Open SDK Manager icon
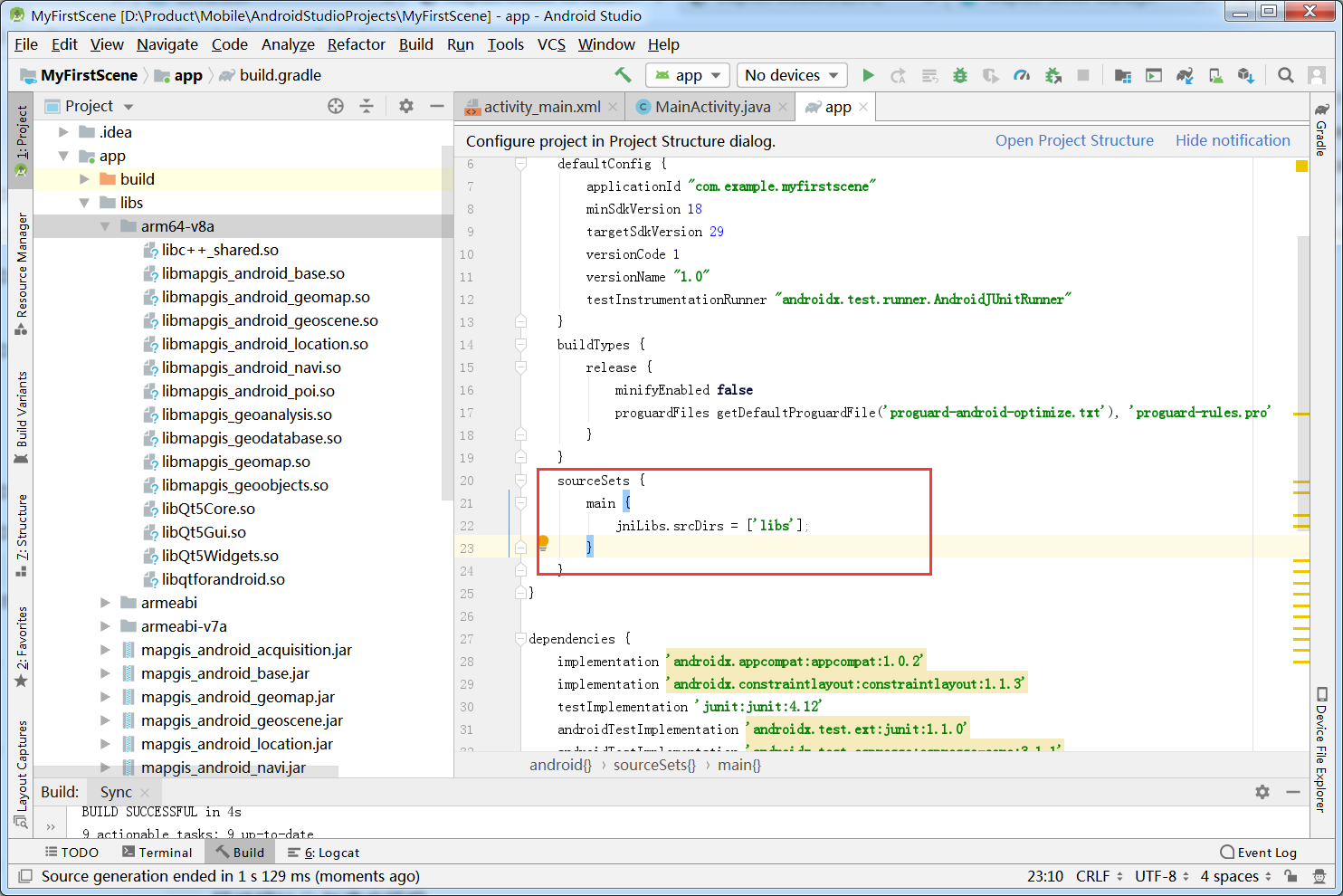 pyautogui.click(x=1246, y=75)
